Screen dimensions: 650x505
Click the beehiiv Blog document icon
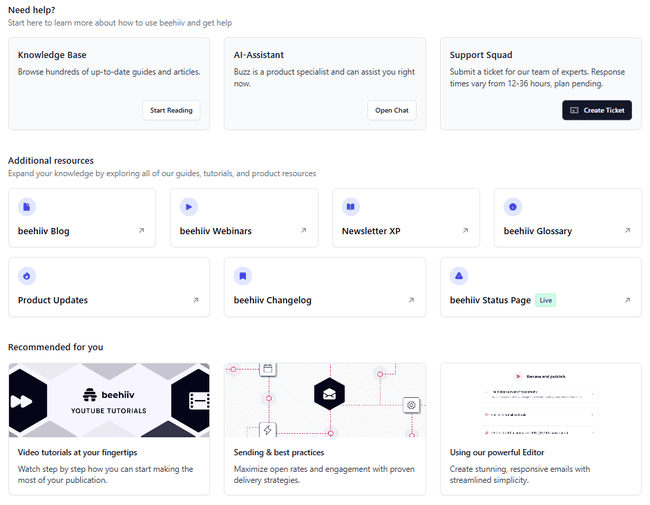coord(27,207)
